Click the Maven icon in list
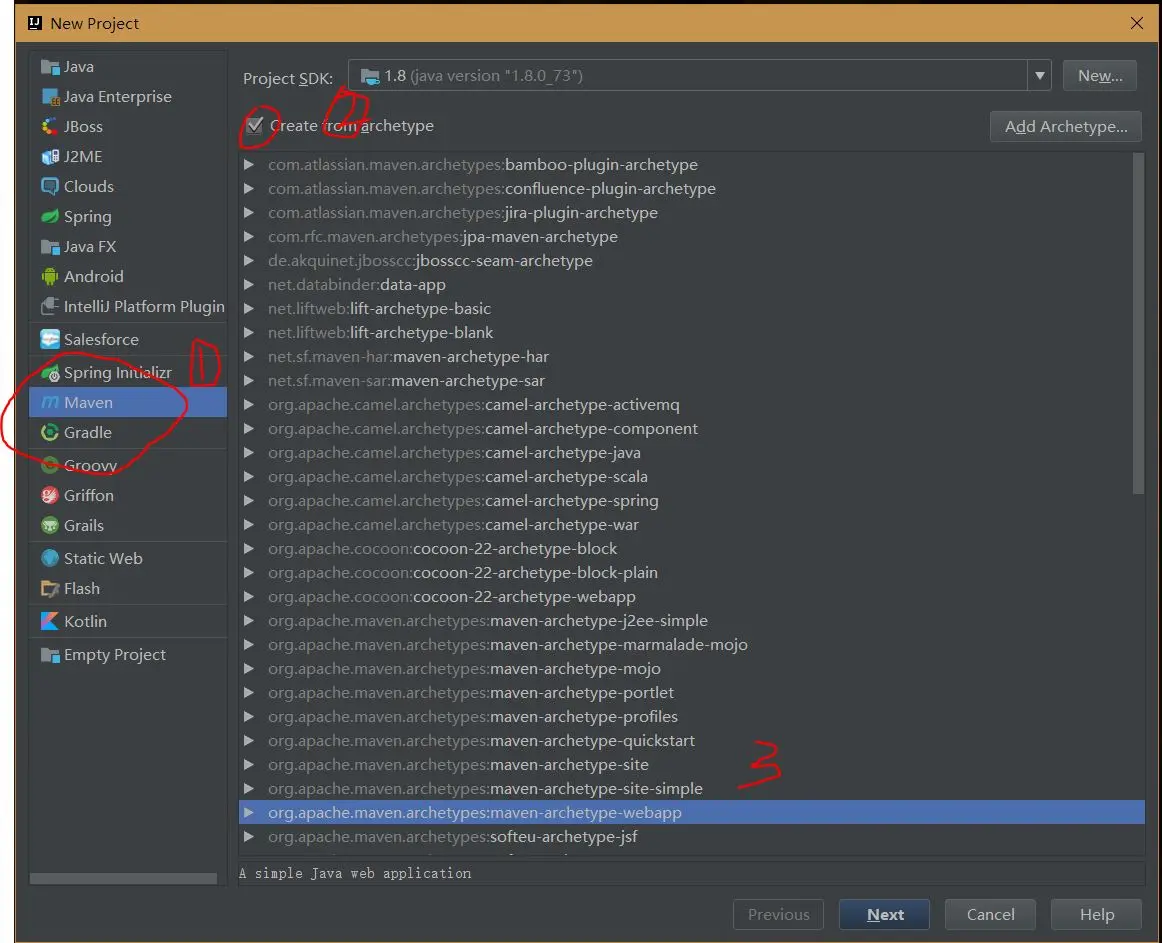The width and height of the screenshot is (1162, 943). pos(50,403)
